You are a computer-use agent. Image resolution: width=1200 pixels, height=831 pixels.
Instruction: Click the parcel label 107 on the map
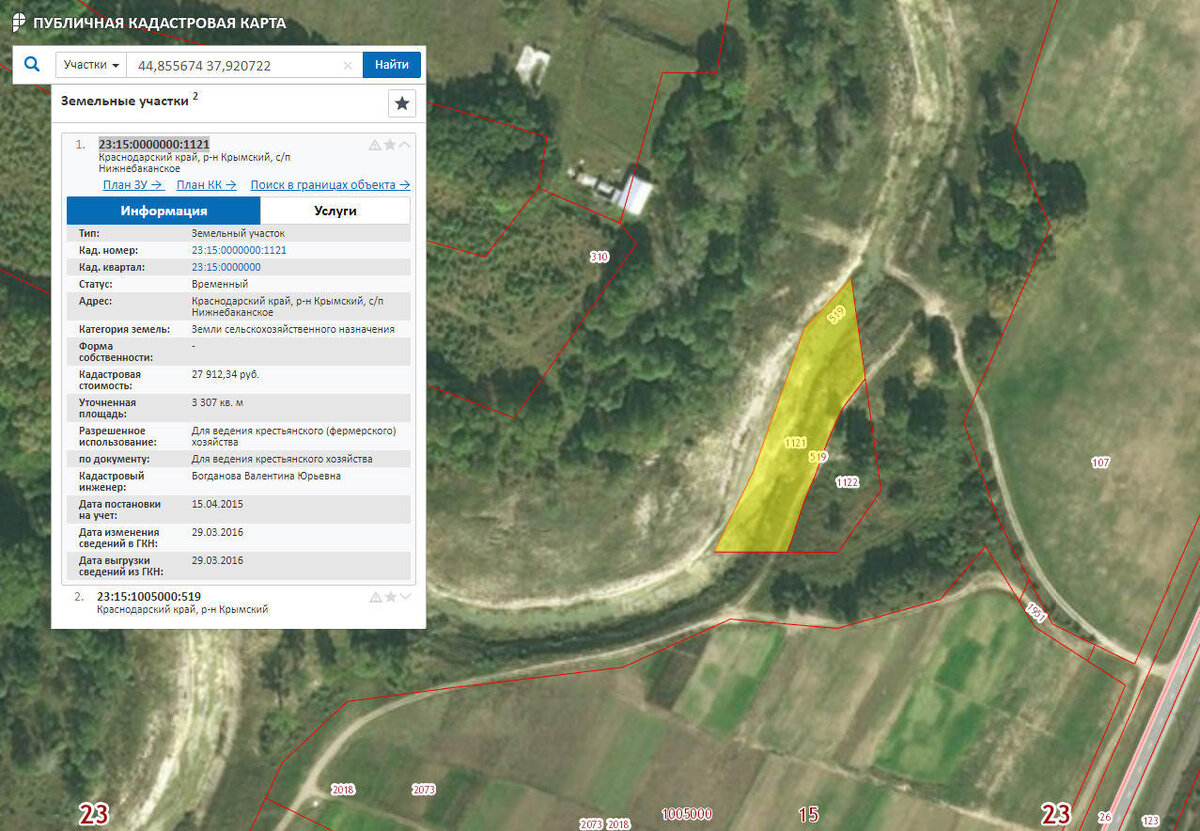(1101, 462)
